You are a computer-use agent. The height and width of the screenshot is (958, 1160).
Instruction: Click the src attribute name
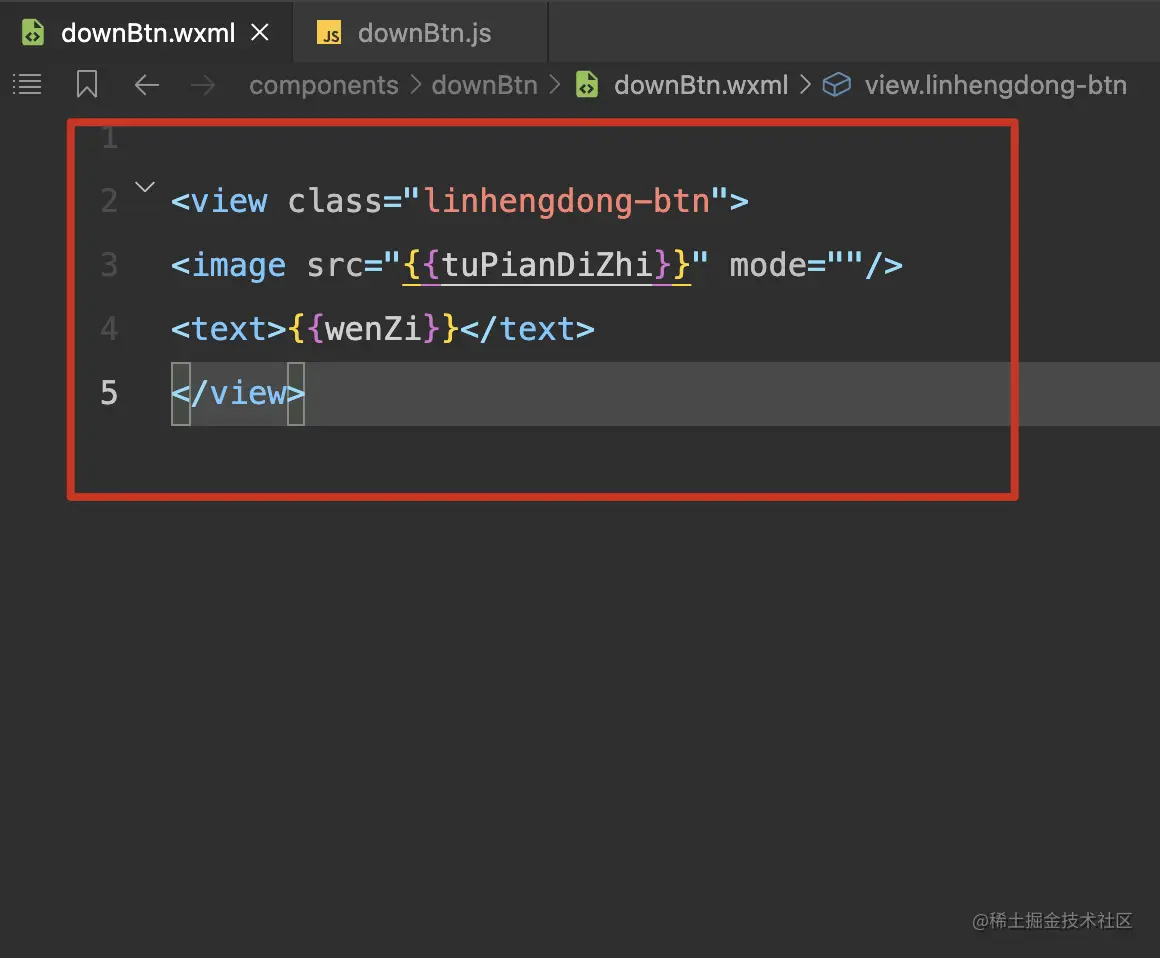(x=334, y=265)
